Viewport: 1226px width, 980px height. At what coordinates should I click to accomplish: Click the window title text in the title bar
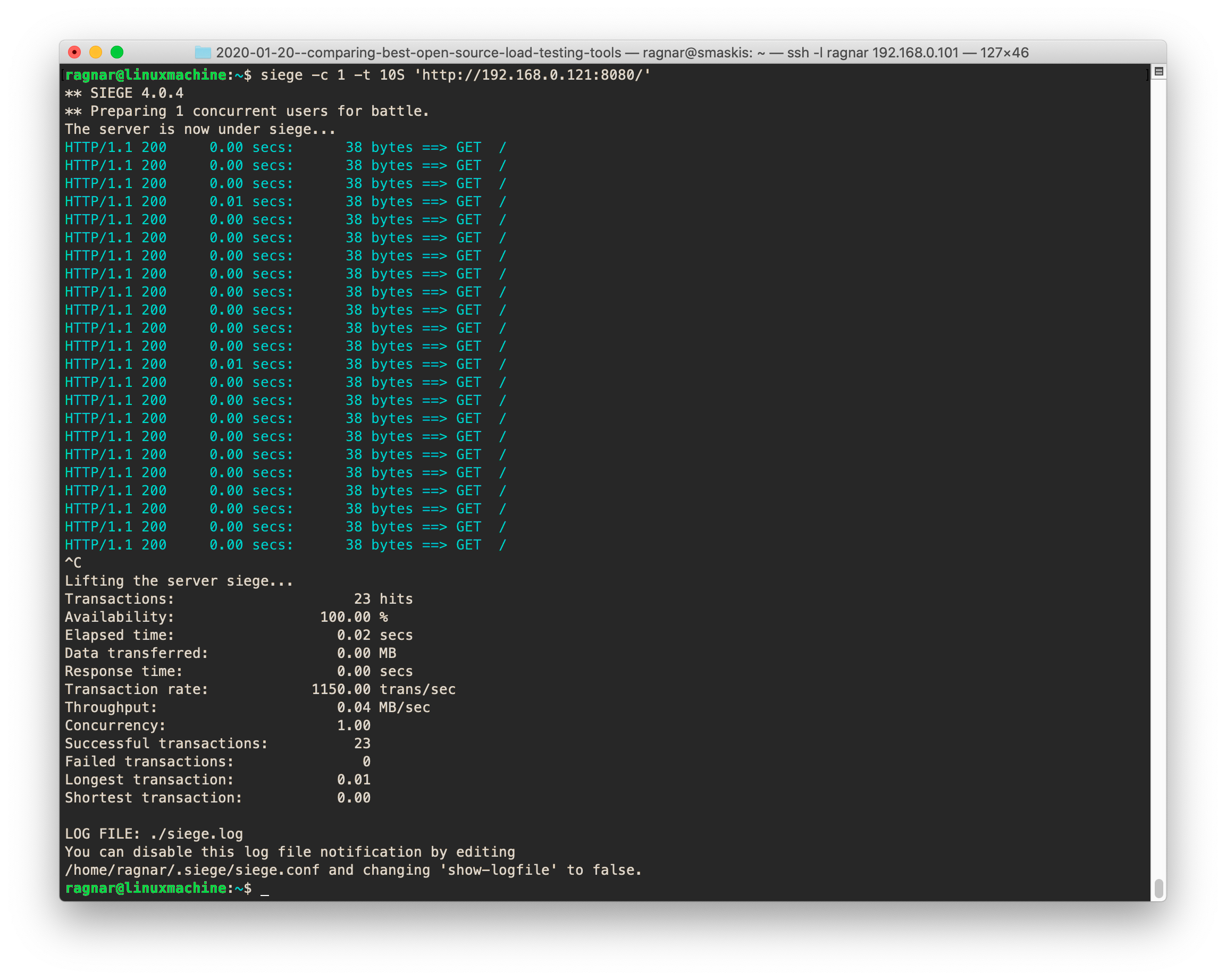[622, 53]
